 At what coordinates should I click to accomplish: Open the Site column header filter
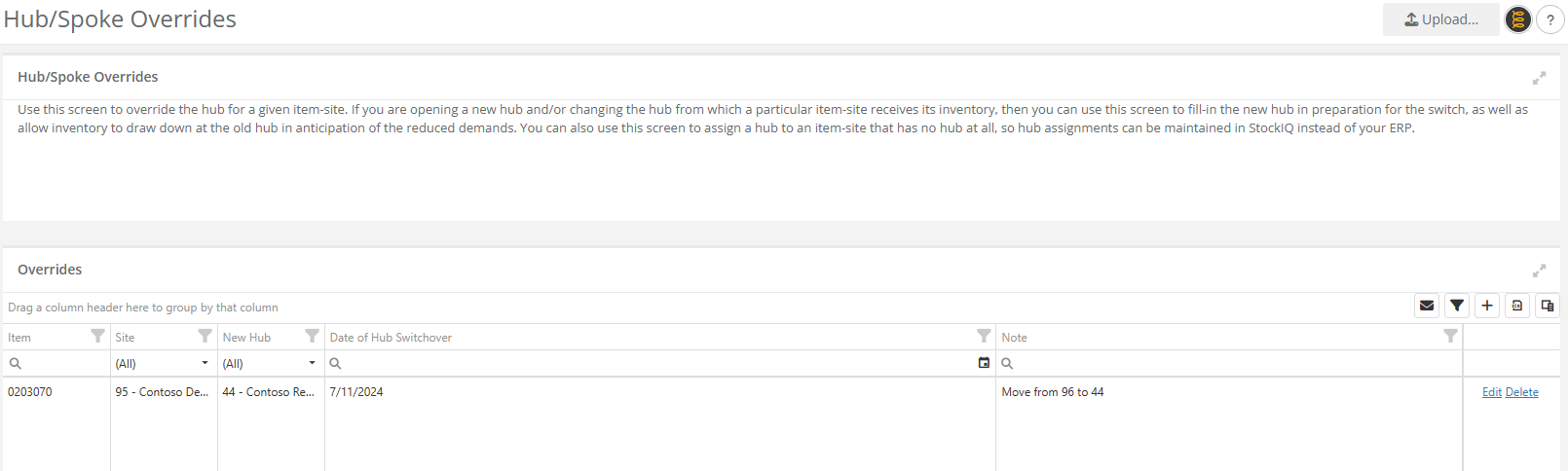point(205,336)
